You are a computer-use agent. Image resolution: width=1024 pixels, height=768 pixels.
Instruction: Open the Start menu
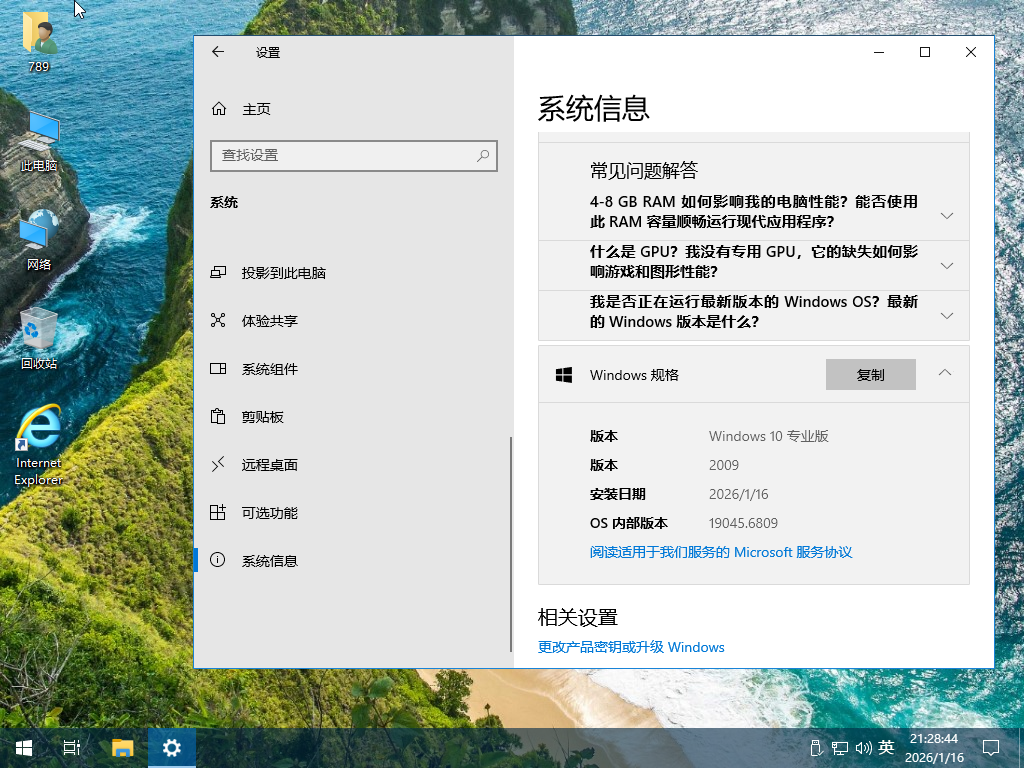22,747
